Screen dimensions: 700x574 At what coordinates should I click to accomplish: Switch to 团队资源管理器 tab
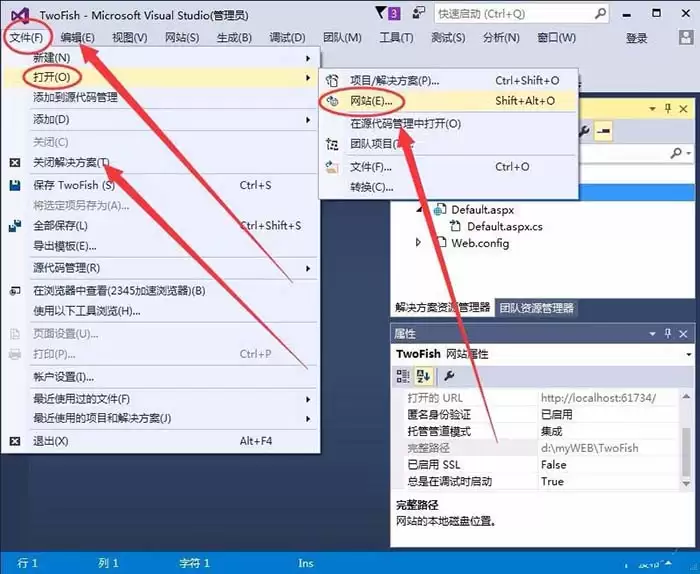click(x=536, y=308)
